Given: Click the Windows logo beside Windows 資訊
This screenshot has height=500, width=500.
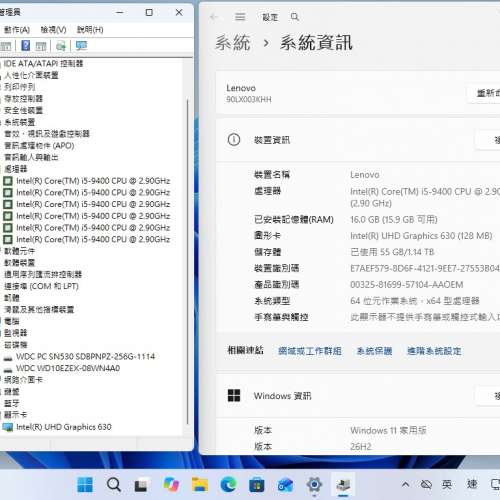Looking at the screenshot, I should [234, 395].
